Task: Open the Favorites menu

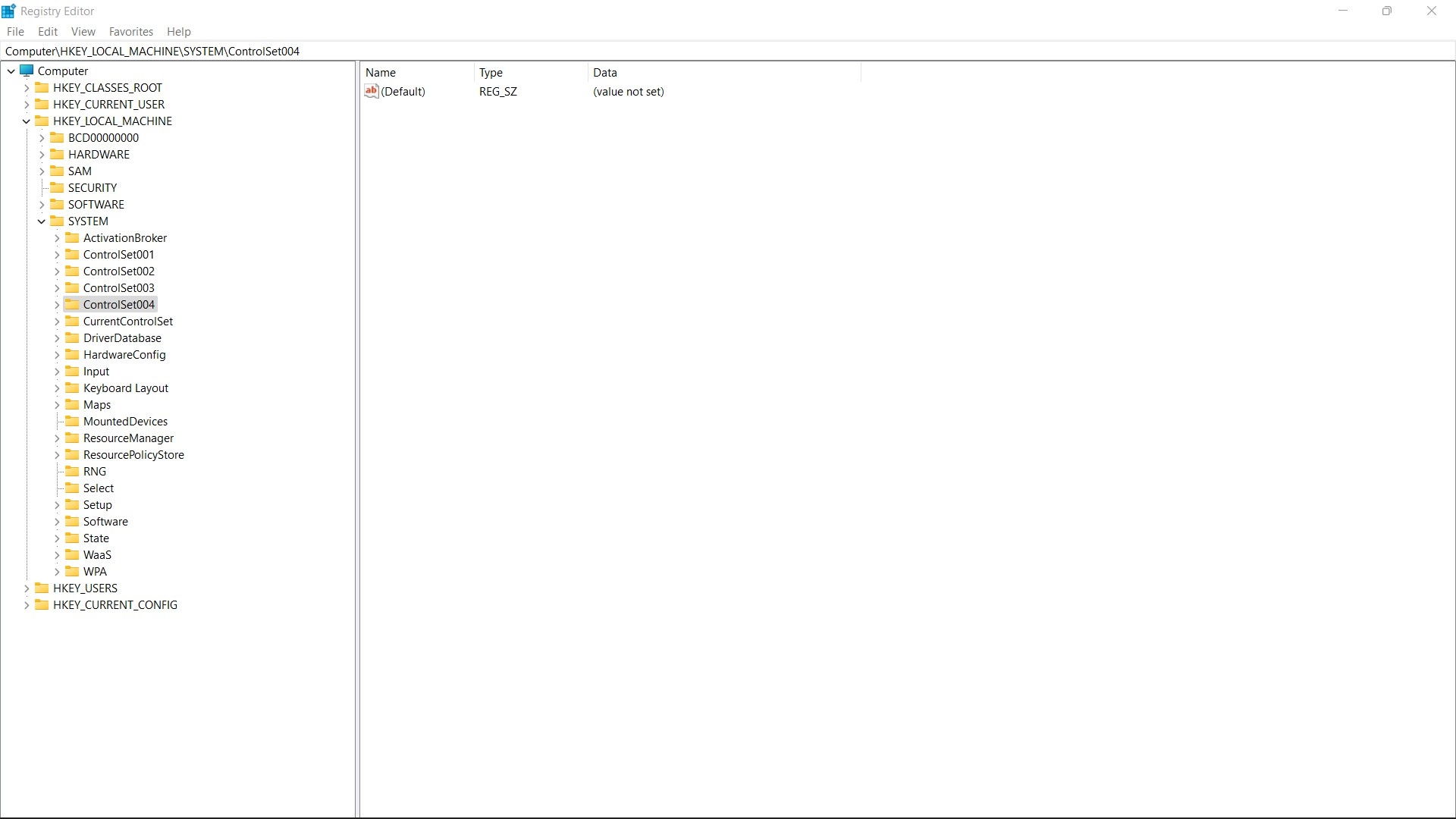Action: click(131, 31)
